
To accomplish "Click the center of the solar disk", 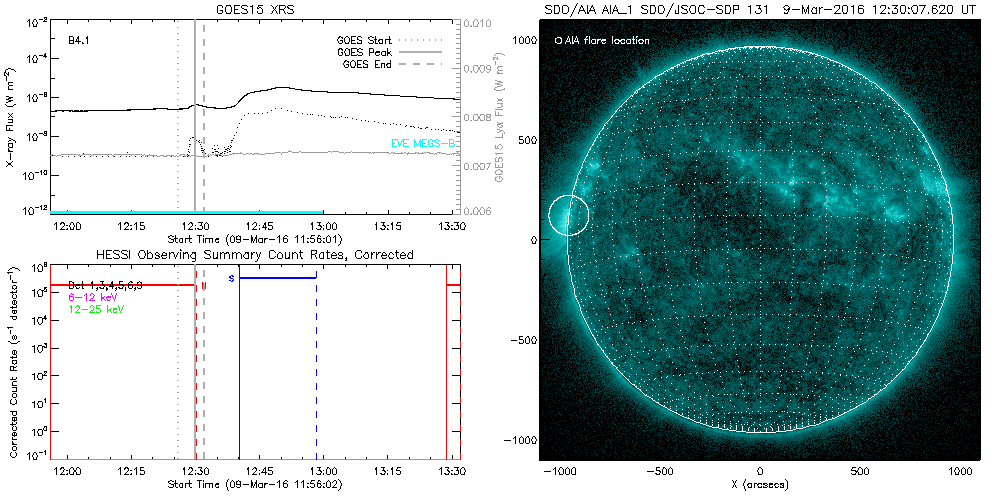I will click(x=761, y=239).
